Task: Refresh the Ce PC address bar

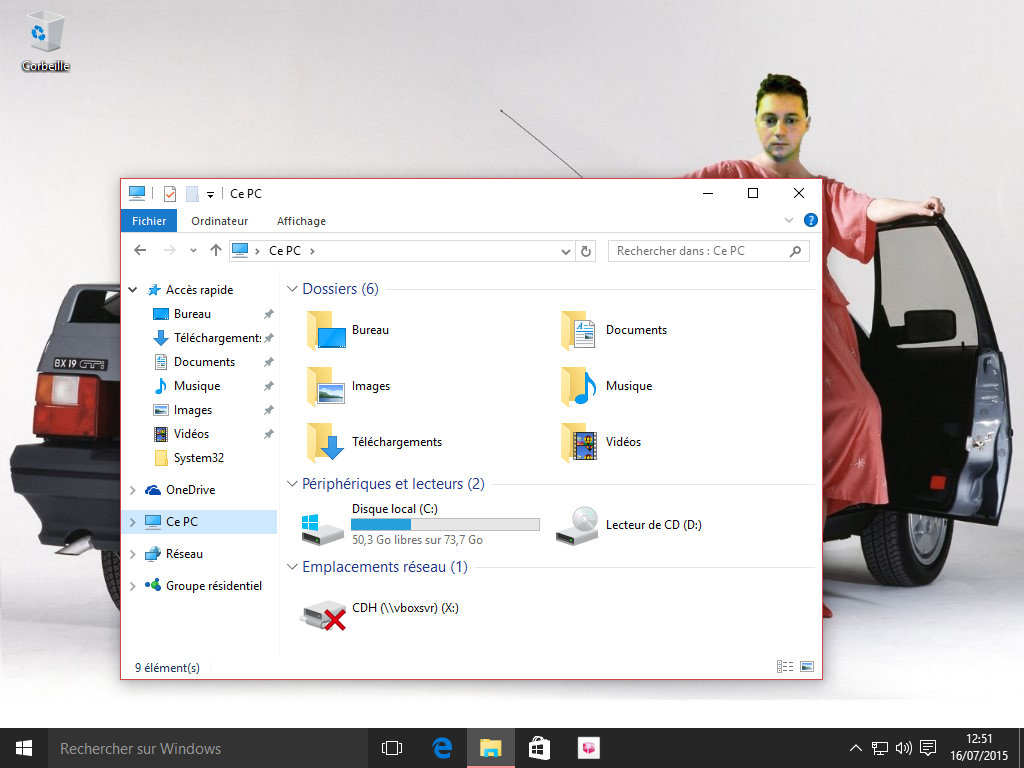Action: [x=587, y=251]
